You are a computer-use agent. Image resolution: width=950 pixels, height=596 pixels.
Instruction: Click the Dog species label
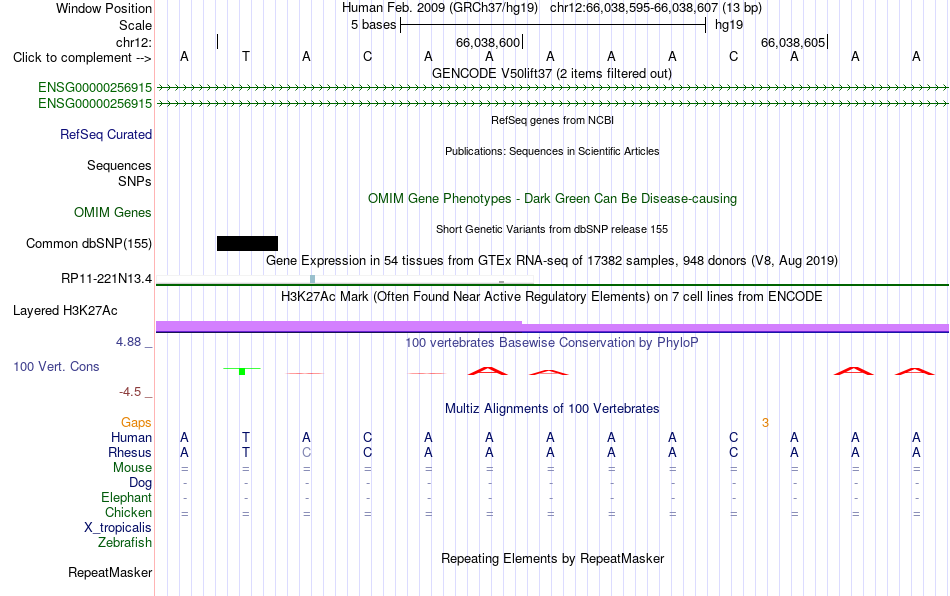pyautogui.click(x=140, y=483)
